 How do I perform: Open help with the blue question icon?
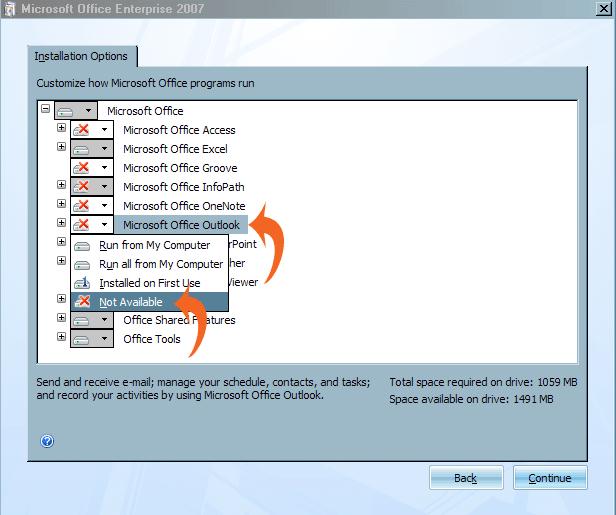click(x=47, y=441)
